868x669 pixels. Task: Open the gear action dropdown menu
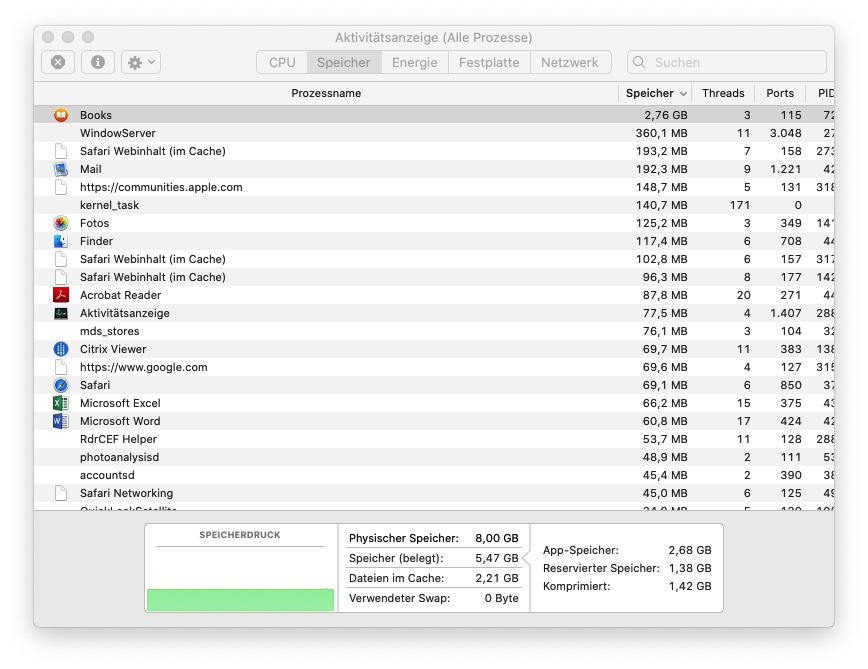[x=140, y=62]
